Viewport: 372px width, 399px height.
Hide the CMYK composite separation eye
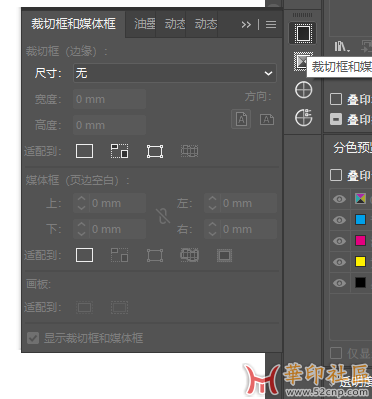339,199
